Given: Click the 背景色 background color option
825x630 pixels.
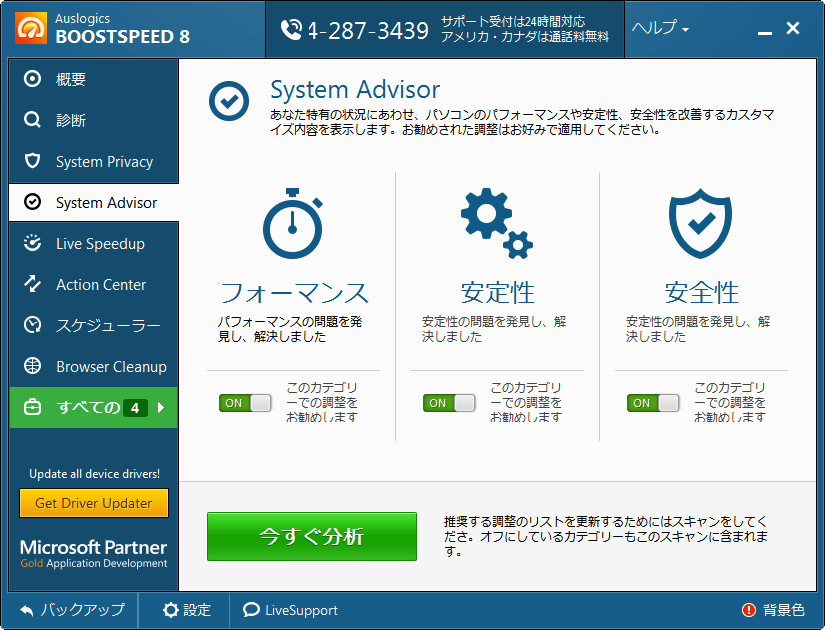Looking at the screenshot, I should 773,610.
